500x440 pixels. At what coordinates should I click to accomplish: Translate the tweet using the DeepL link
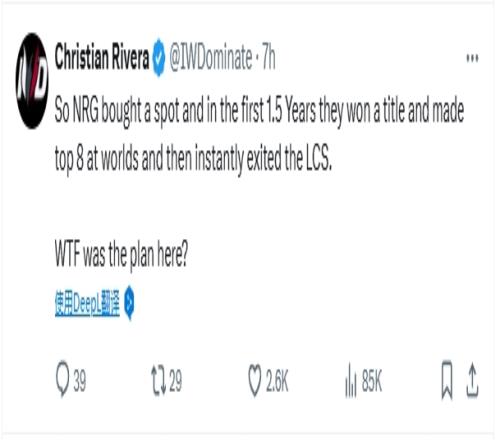coord(87,303)
